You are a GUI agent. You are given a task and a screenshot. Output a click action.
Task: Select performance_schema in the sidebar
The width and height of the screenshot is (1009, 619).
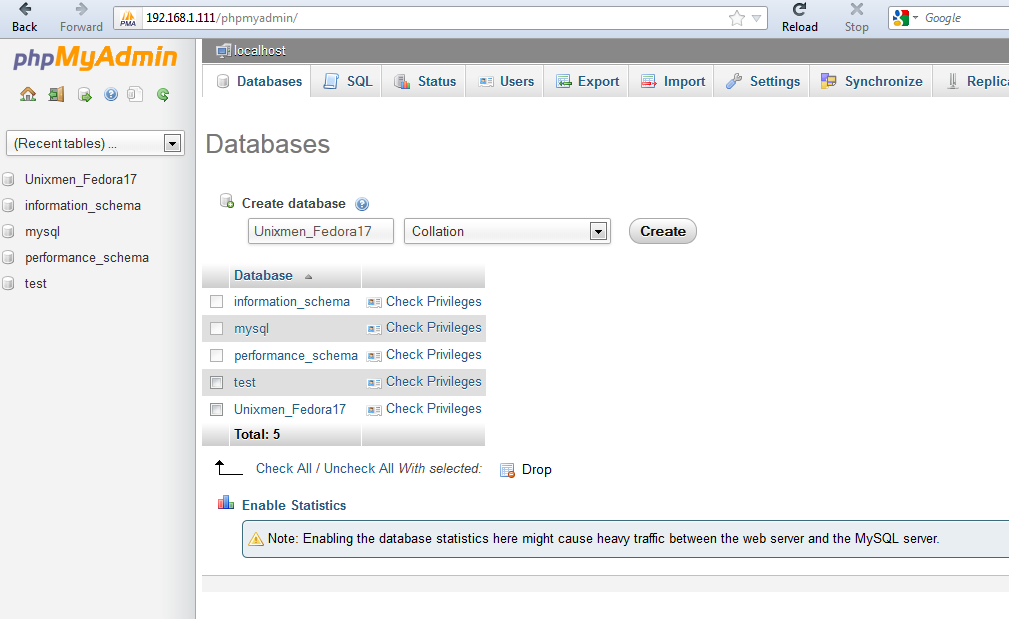(x=87, y=257)
